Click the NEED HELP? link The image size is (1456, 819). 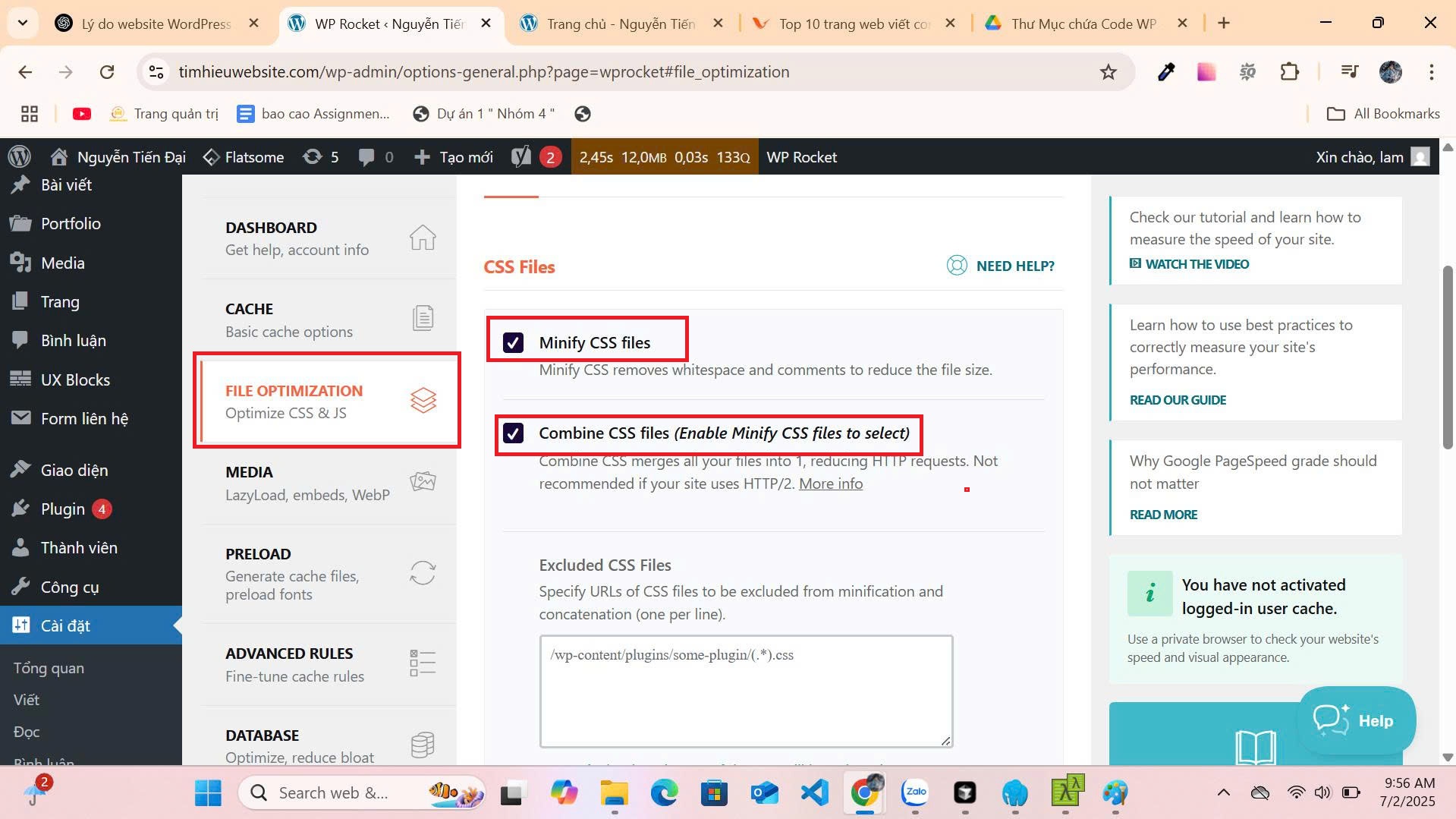[x=1015, y=266]
